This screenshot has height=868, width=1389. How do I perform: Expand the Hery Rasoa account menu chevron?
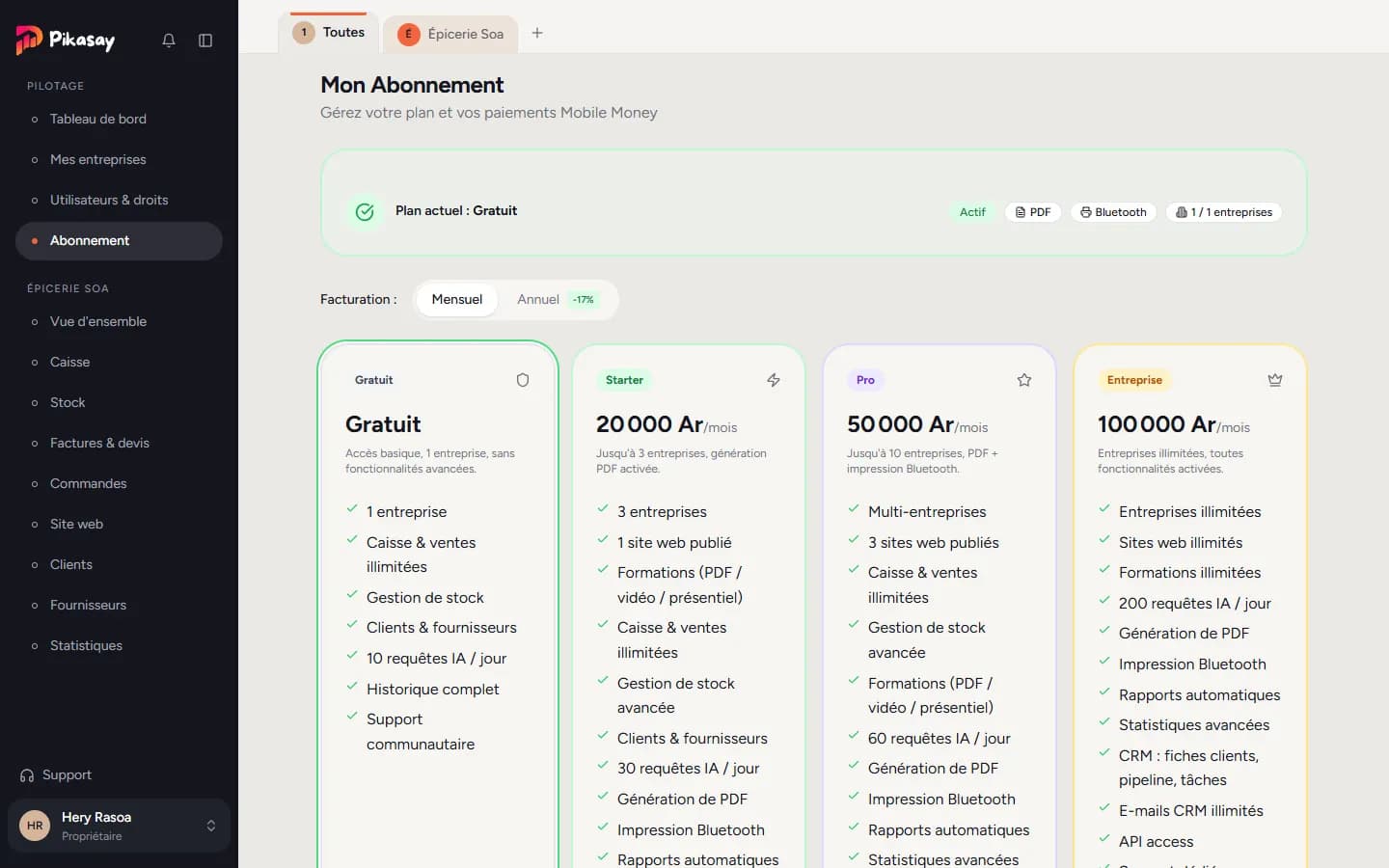(211, 826)
